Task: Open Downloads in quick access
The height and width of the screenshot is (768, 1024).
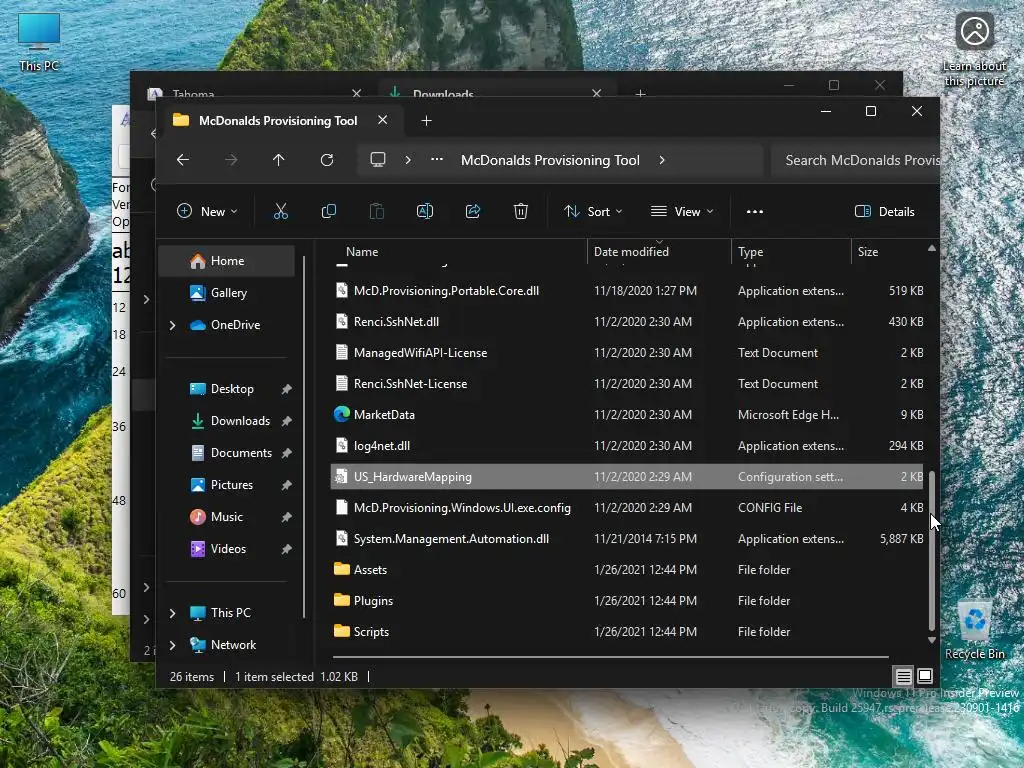Action: (240, 421)
